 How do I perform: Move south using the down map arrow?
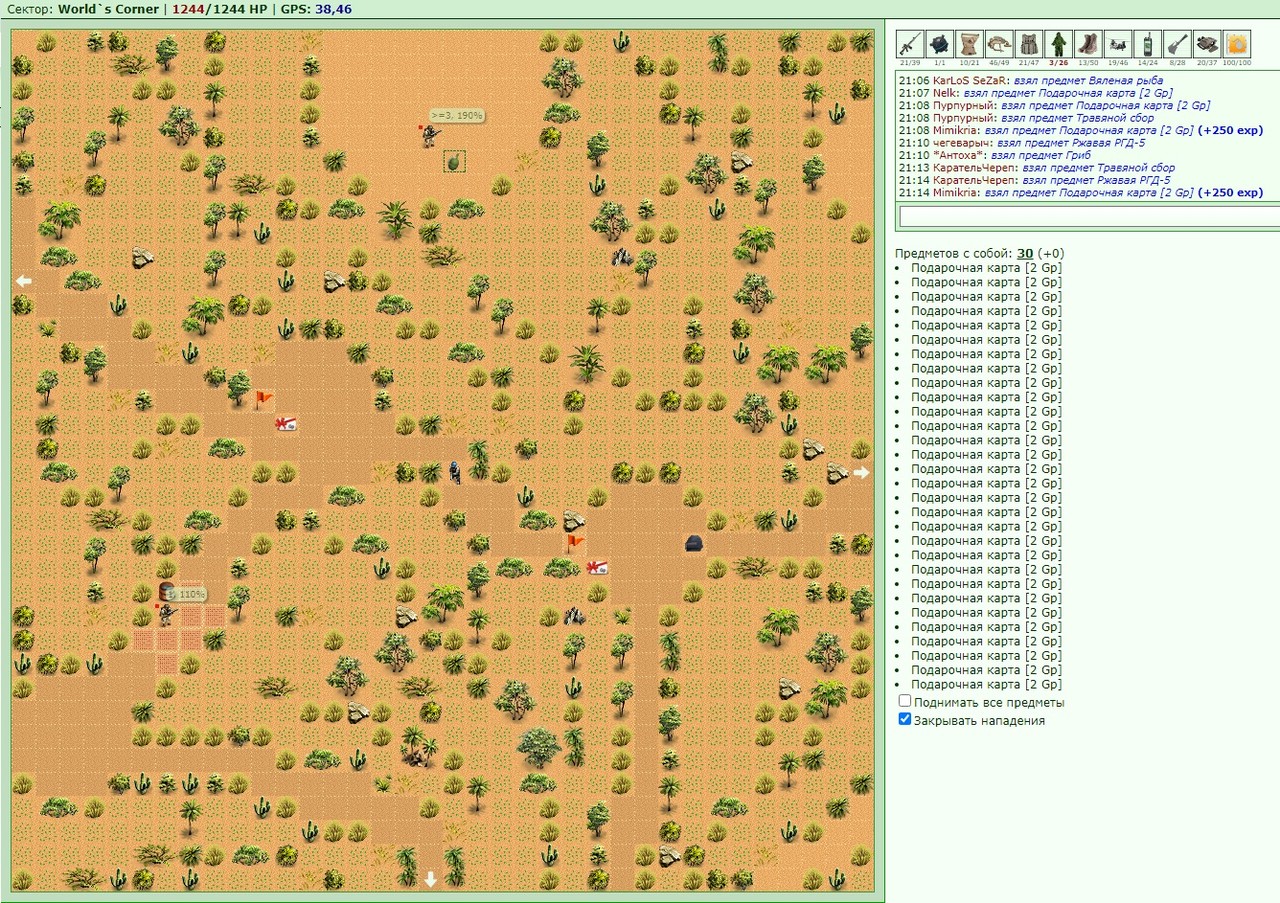point(431,879)
